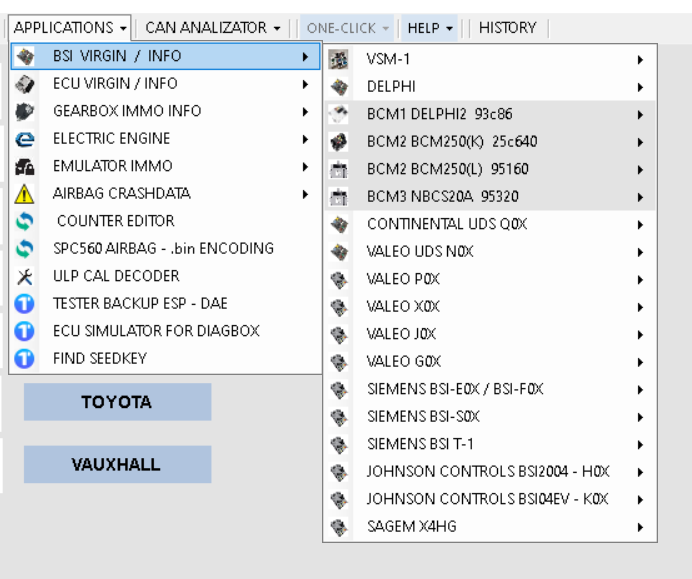
Task: Click the DELPHI module icon
Action: [x=338, y=87]
